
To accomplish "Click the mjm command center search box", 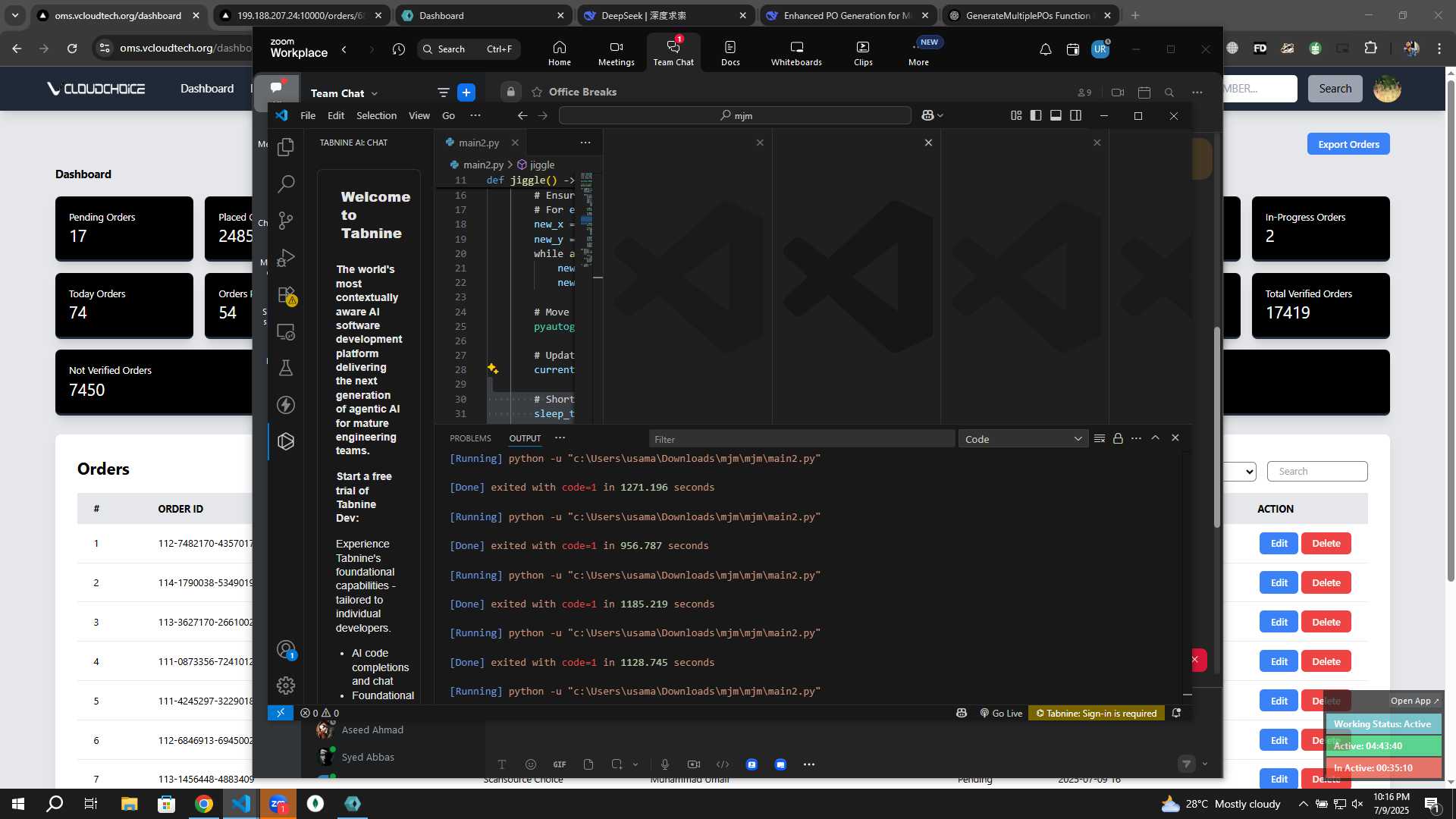I will coord(735,115).
